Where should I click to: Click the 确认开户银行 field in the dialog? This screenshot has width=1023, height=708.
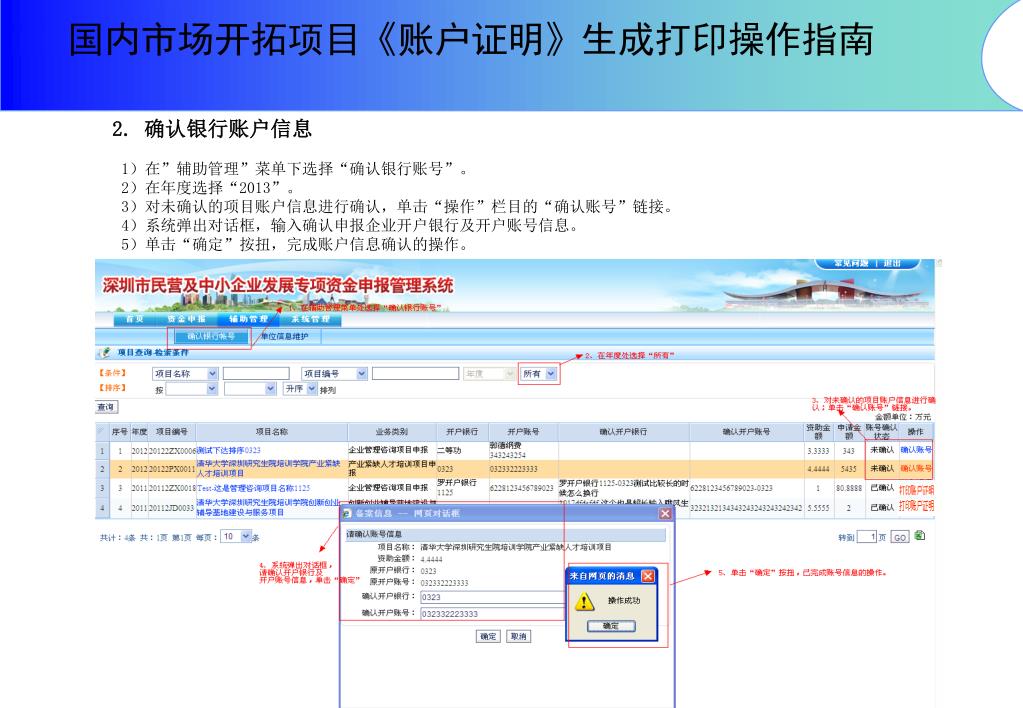point(493,597)
